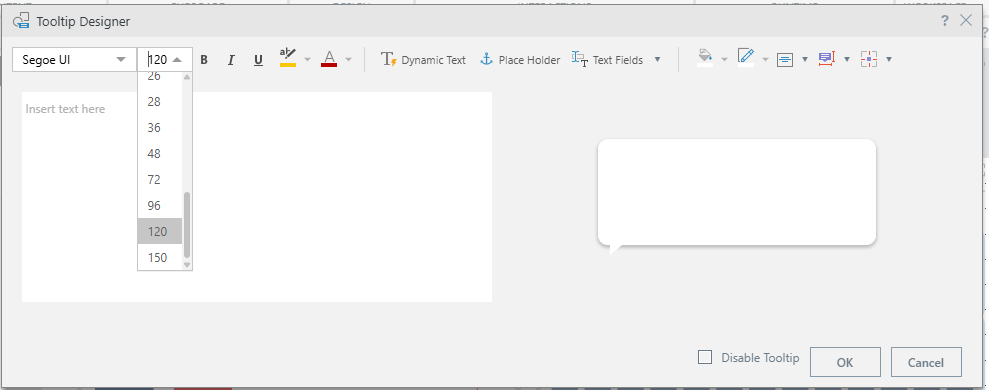Click the text alignment box icon

point(785,60)
